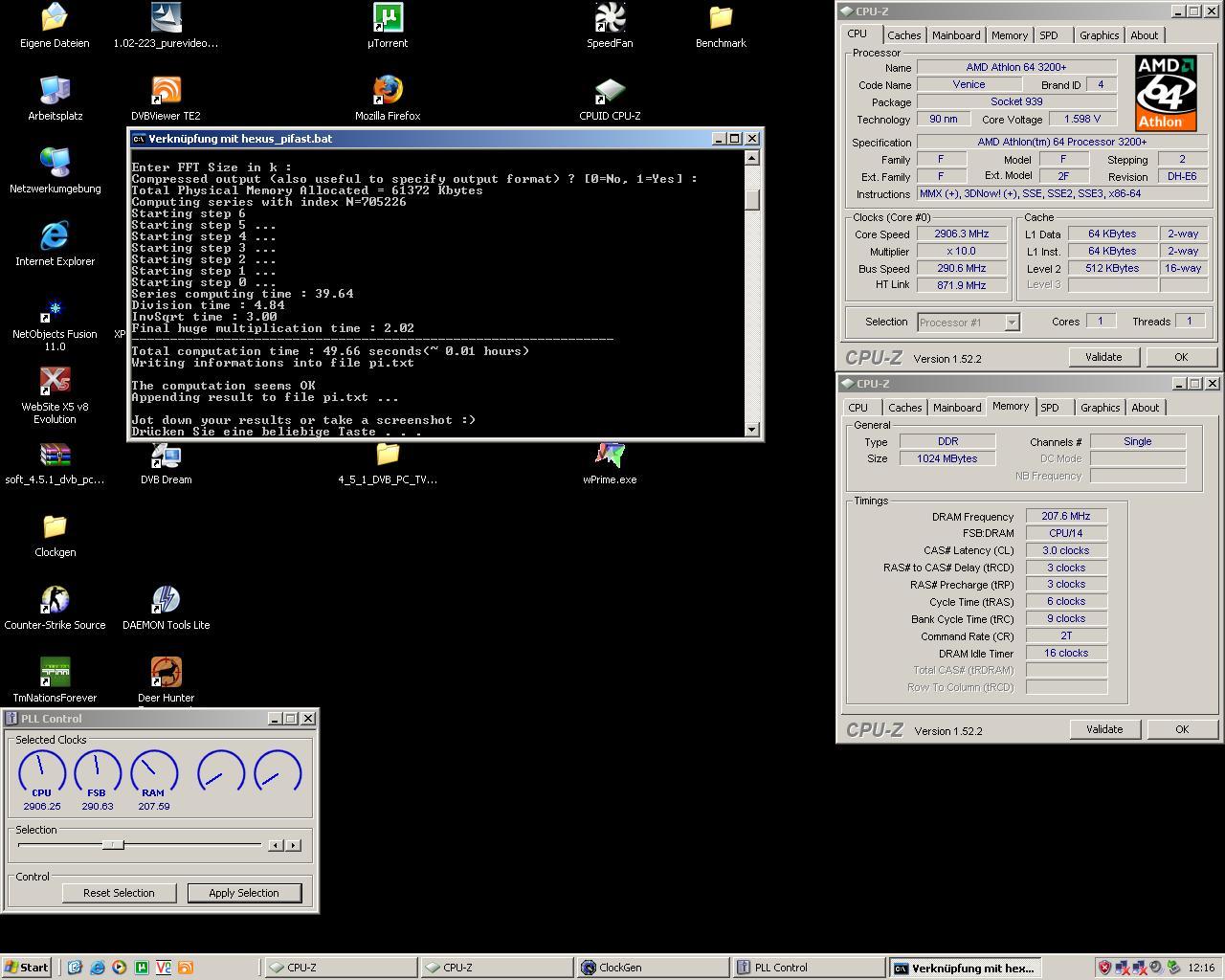Expand the Processor #1 selection dropdown
The width and height of the screenshot is (1225, 980).
[1012, 323]
